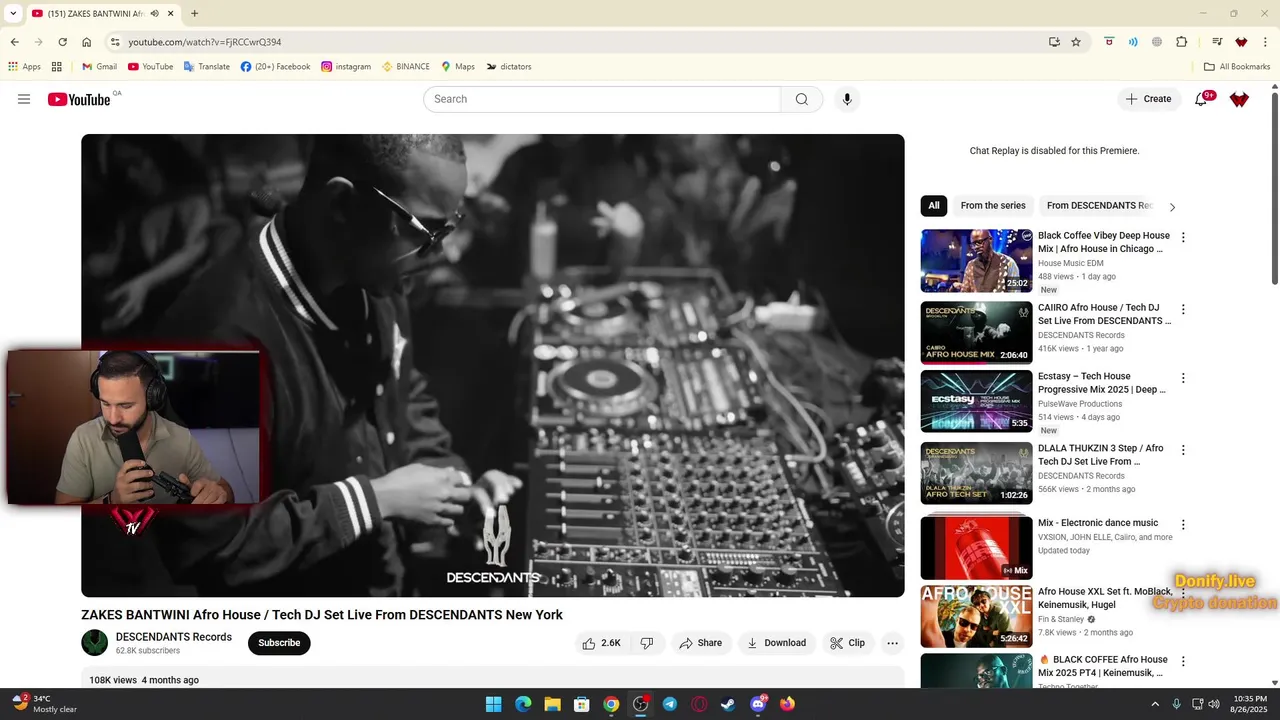Click the Create button
Viewport: 1280px width, 720px height.
click(1148, 99)
